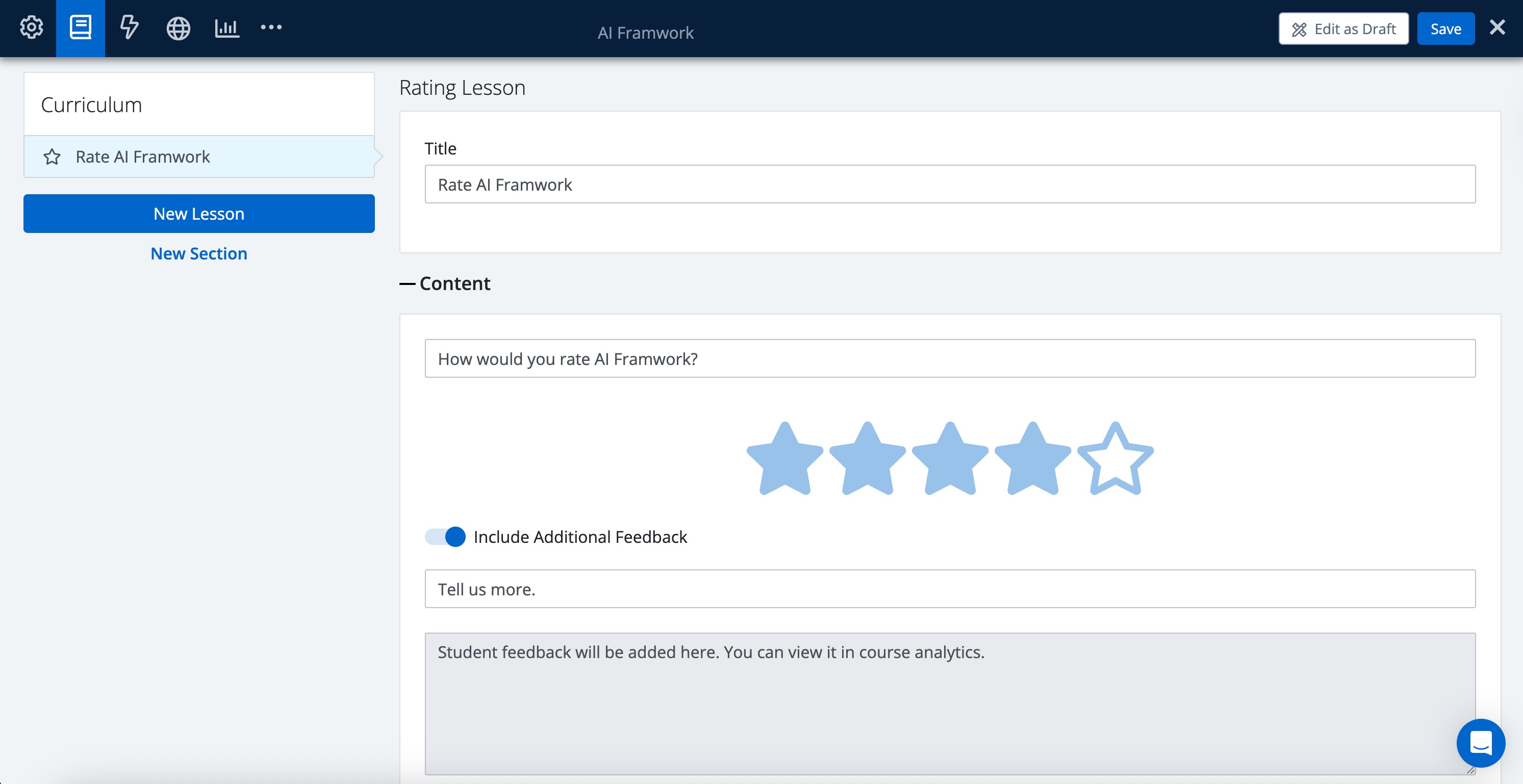Open the bar chart analytics icon
Image resolution: width=1523 pixels, height=784 pixels.
pyautogui.click(x=226, y=28)
